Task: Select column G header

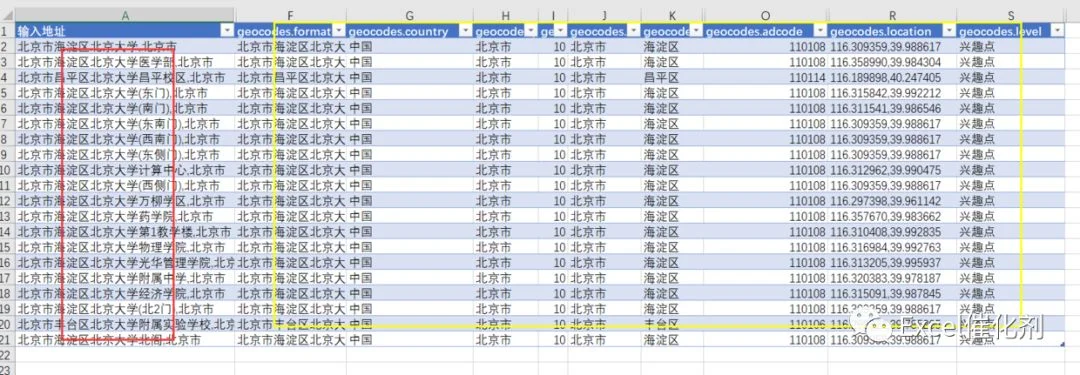Action: point(410,15)
